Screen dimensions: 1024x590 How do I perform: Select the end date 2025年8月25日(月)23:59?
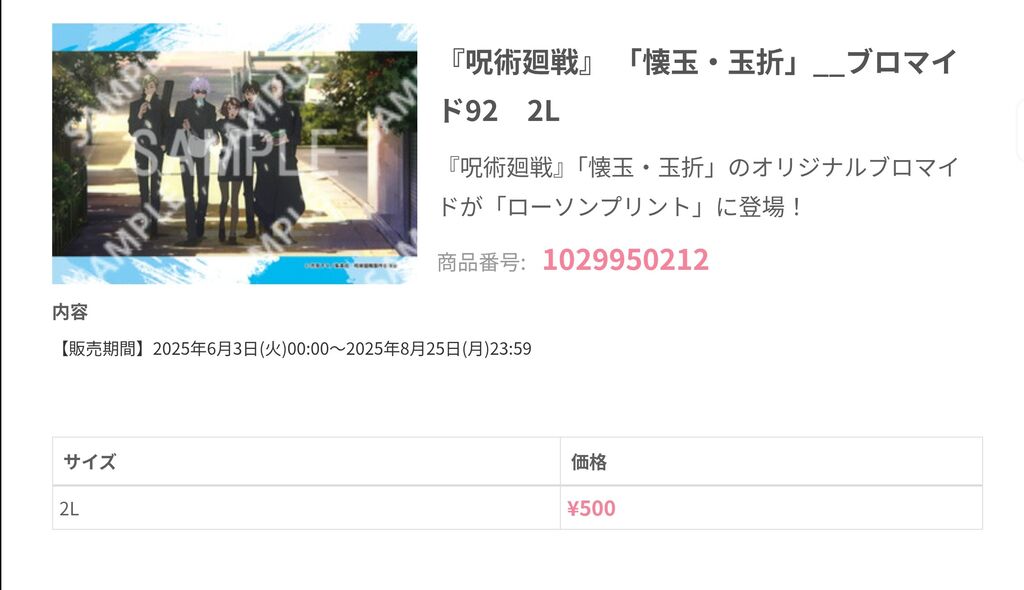coord(438,349)
